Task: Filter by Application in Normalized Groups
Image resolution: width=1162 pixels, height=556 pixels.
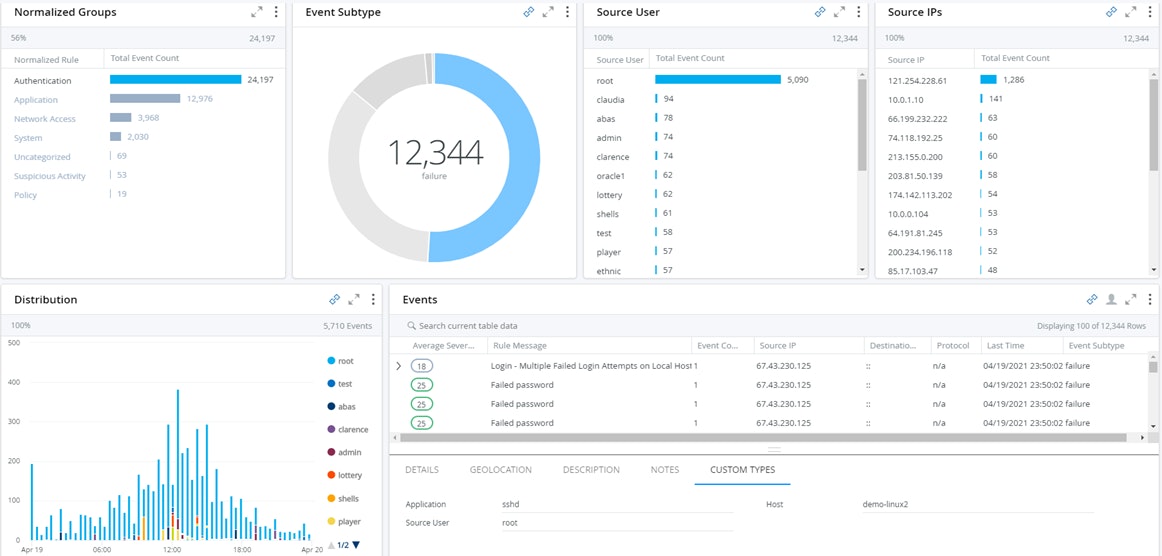Action: click(36, 100)
